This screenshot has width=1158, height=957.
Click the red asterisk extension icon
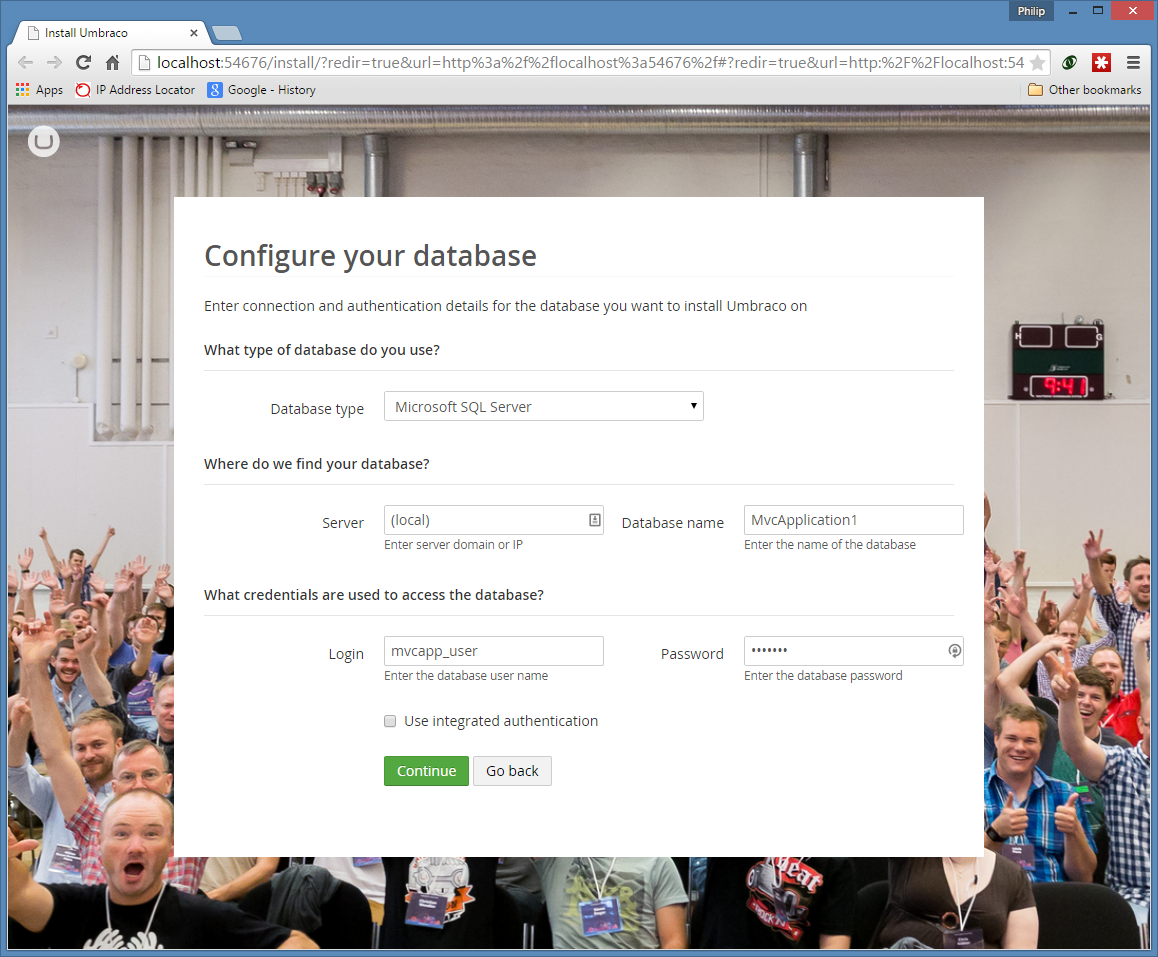[x=1101, y=62]
